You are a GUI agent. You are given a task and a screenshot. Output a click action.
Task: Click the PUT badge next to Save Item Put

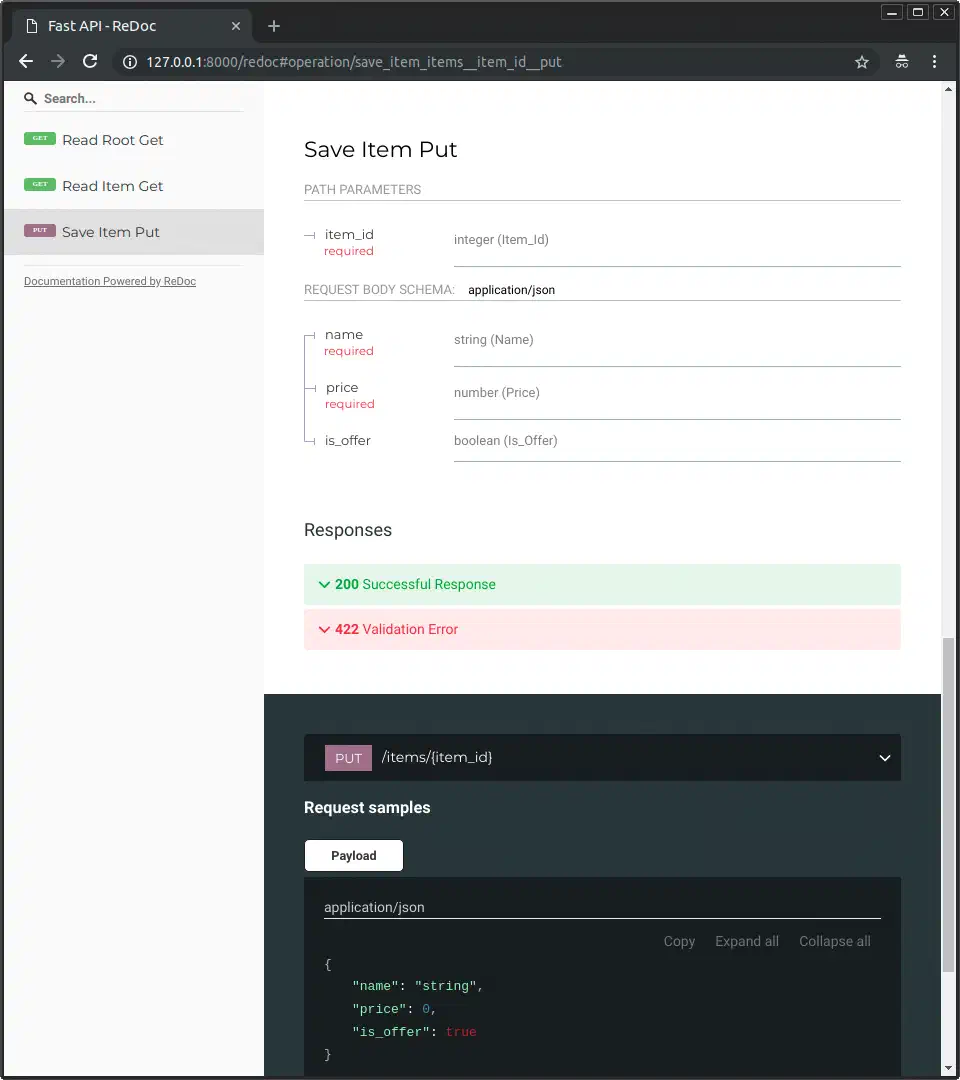pos(39,231)
